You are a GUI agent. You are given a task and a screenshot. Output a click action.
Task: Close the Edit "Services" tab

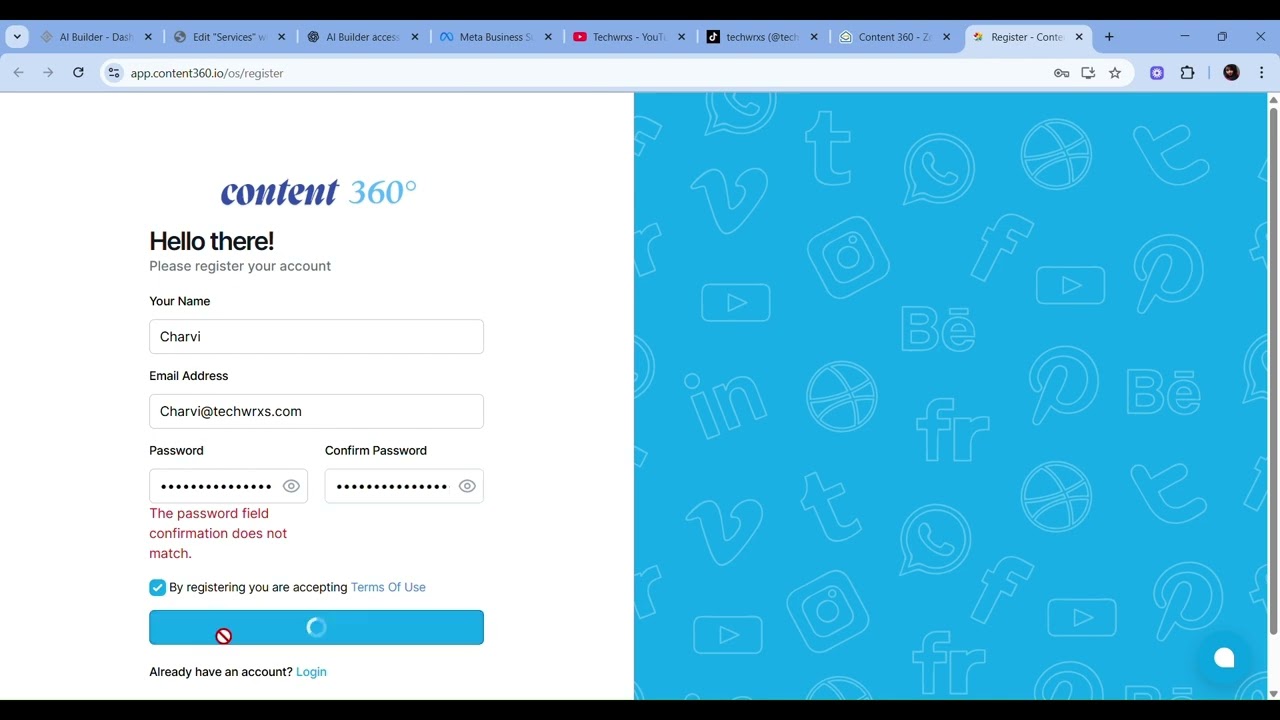(x=281, y=37)
